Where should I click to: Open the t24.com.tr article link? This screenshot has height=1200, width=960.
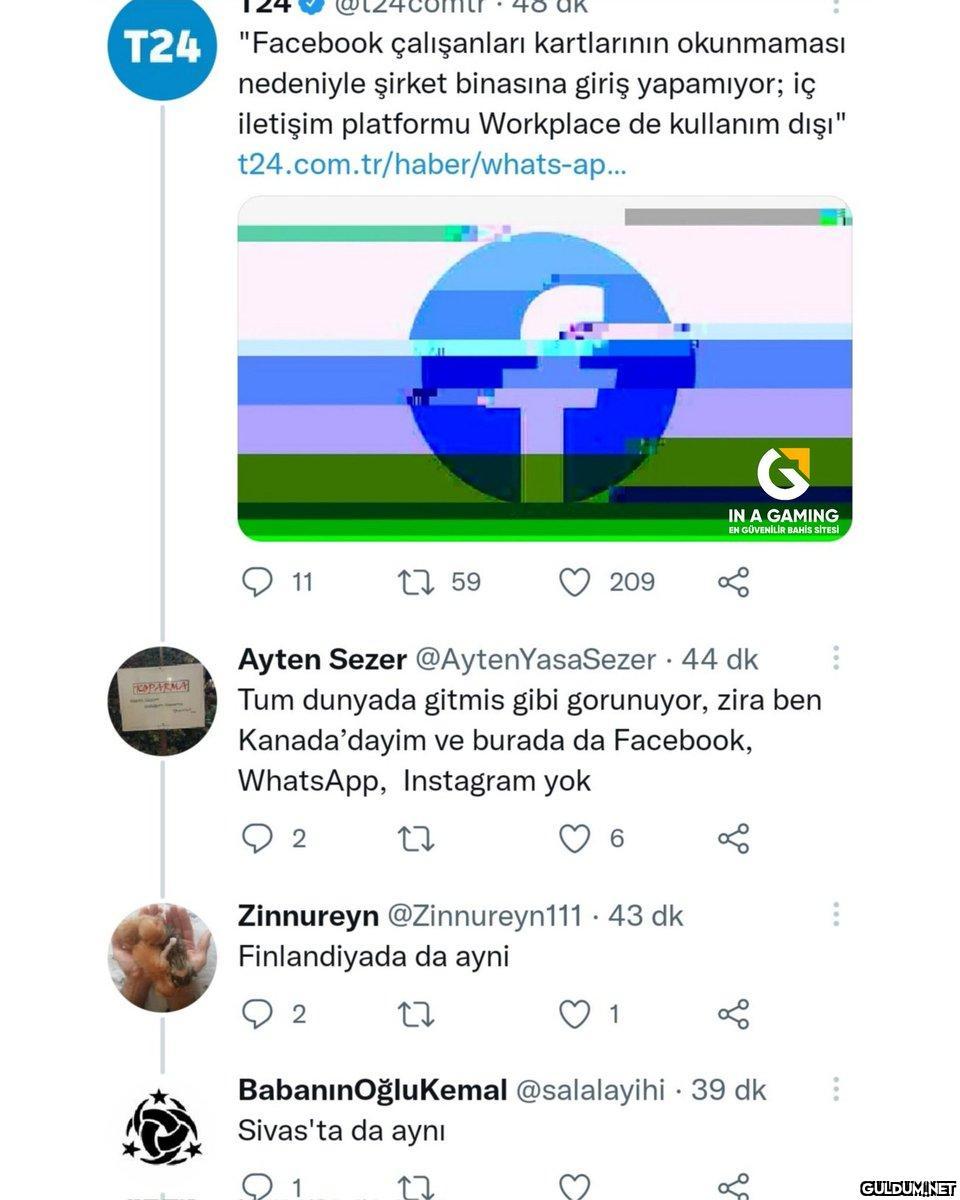click(x=432, y=165)
